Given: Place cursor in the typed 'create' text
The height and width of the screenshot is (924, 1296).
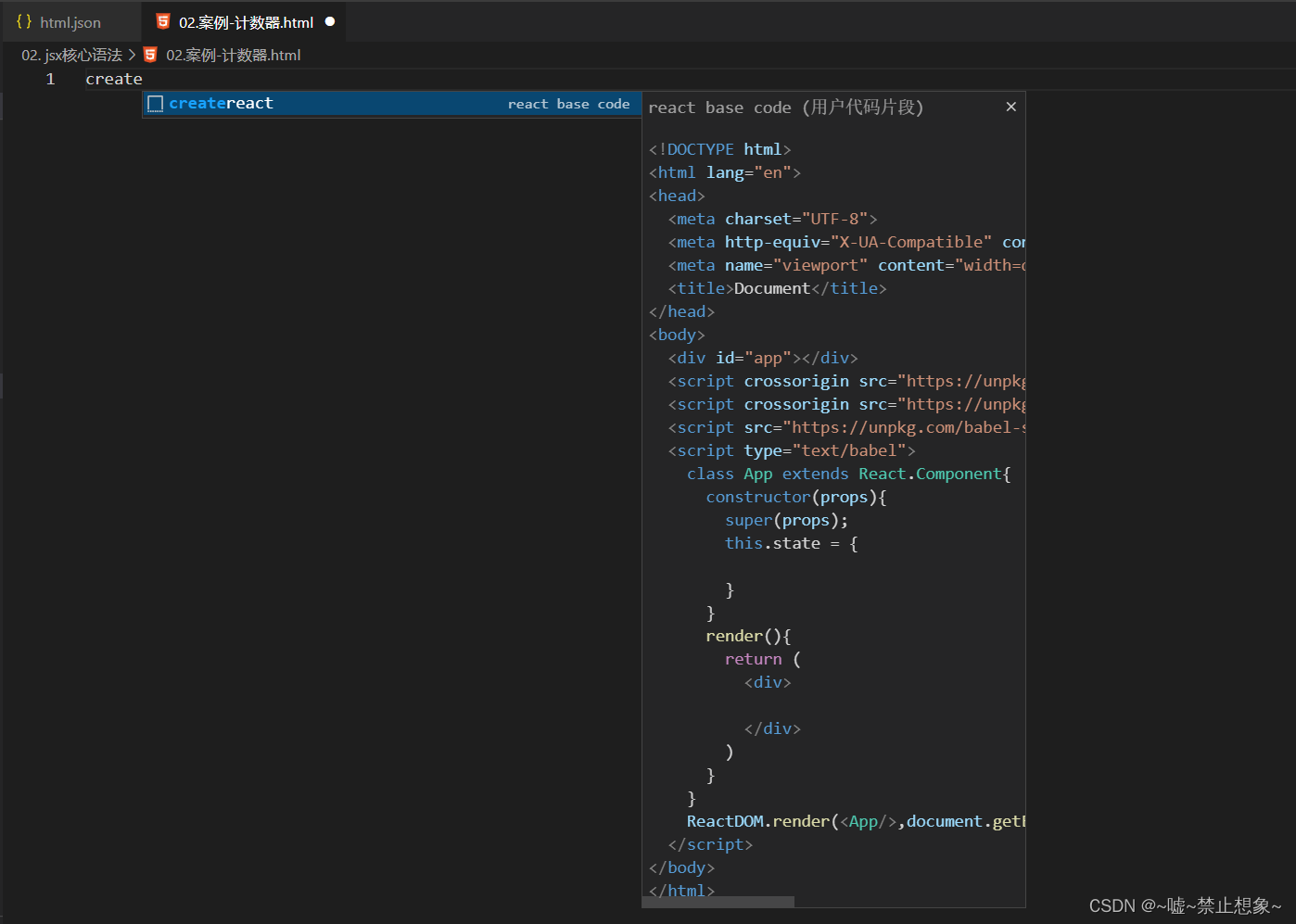Looking at the screenshot, I should 114,80.
